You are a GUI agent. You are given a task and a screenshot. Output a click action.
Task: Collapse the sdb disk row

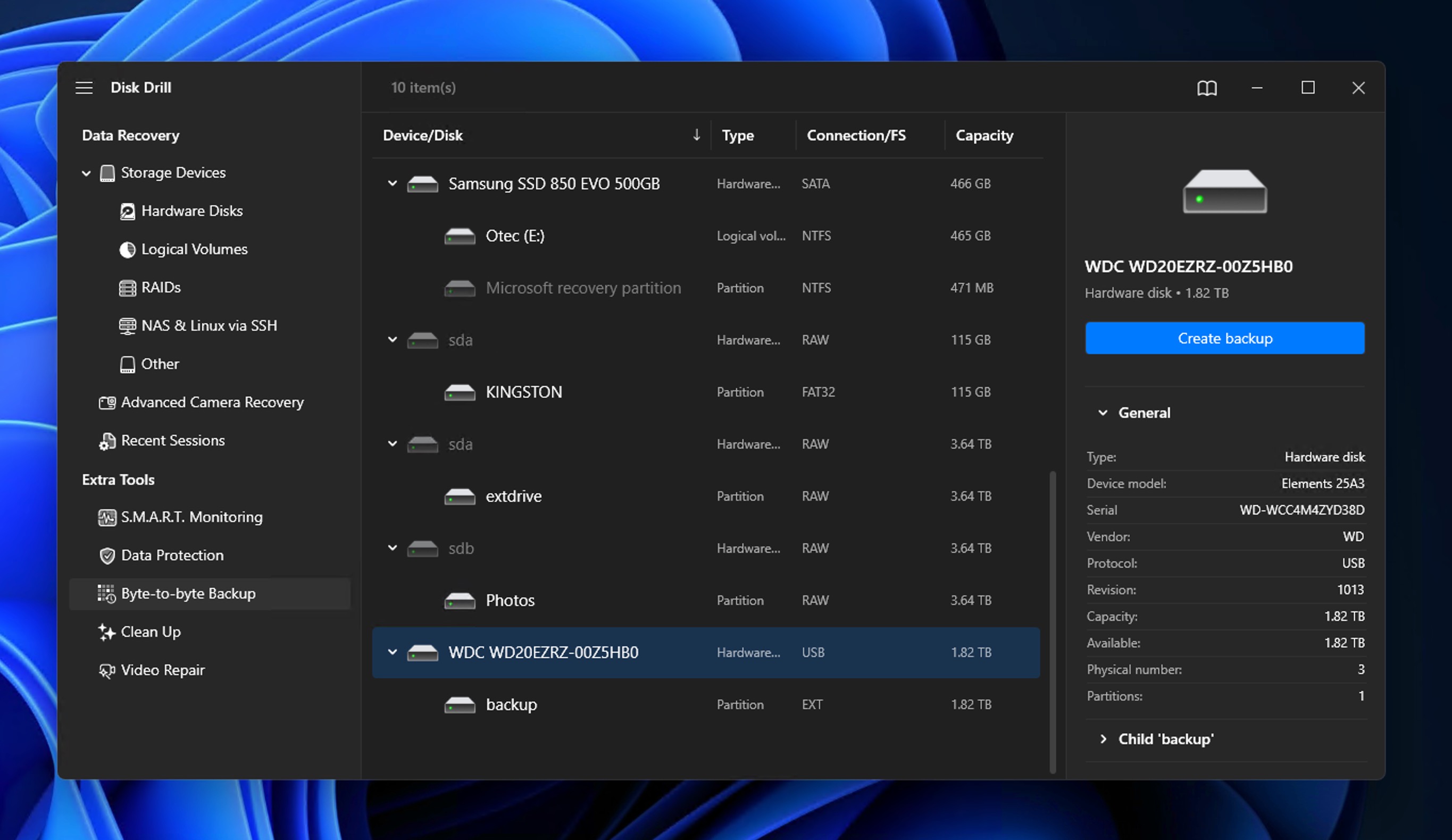coord(393,547)
